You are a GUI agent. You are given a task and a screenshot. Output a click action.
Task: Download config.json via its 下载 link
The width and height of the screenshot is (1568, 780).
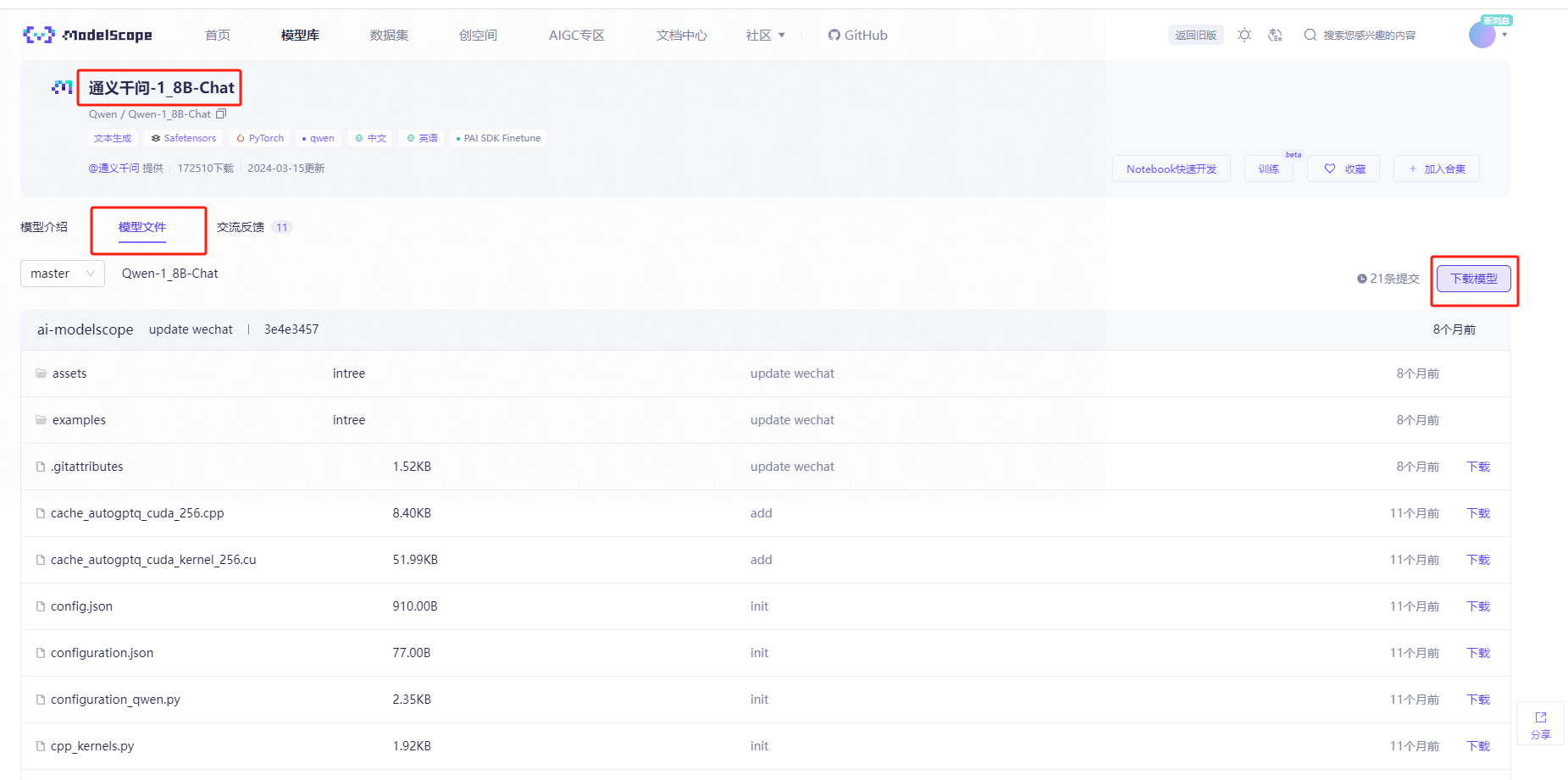point(1478,606)
